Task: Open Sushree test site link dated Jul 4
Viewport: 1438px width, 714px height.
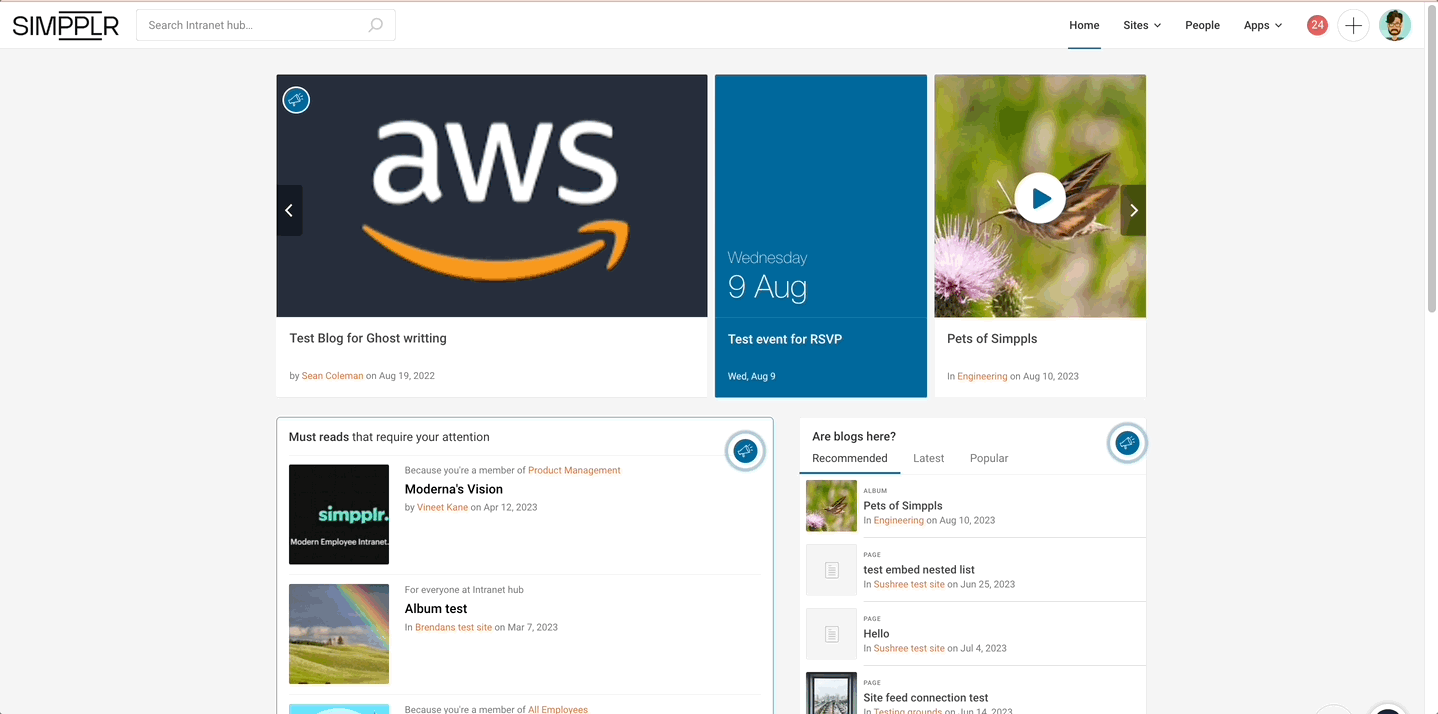Action: pyautogui.click(x=909, y=648)
